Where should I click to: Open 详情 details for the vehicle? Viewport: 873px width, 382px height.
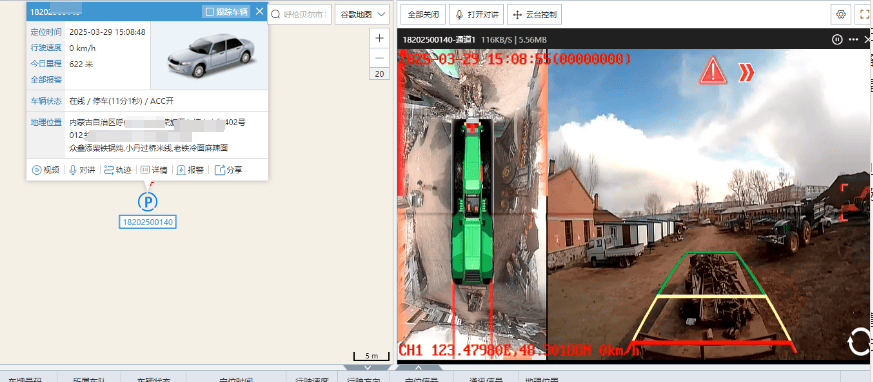coord(154,170)
